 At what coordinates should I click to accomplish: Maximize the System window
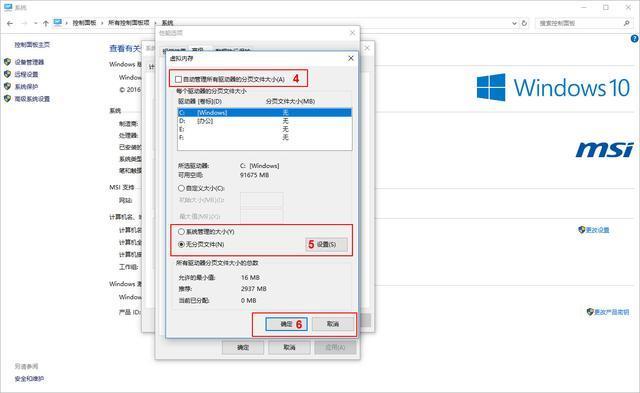pyautogui.click(x=606, y=7)
